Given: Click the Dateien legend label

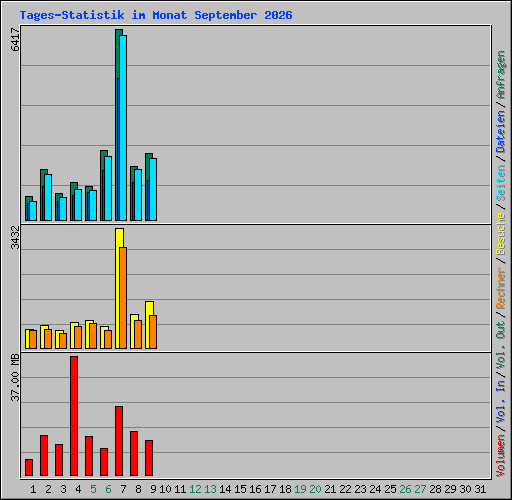Looking at the screenshot, I should click(501, 131).
